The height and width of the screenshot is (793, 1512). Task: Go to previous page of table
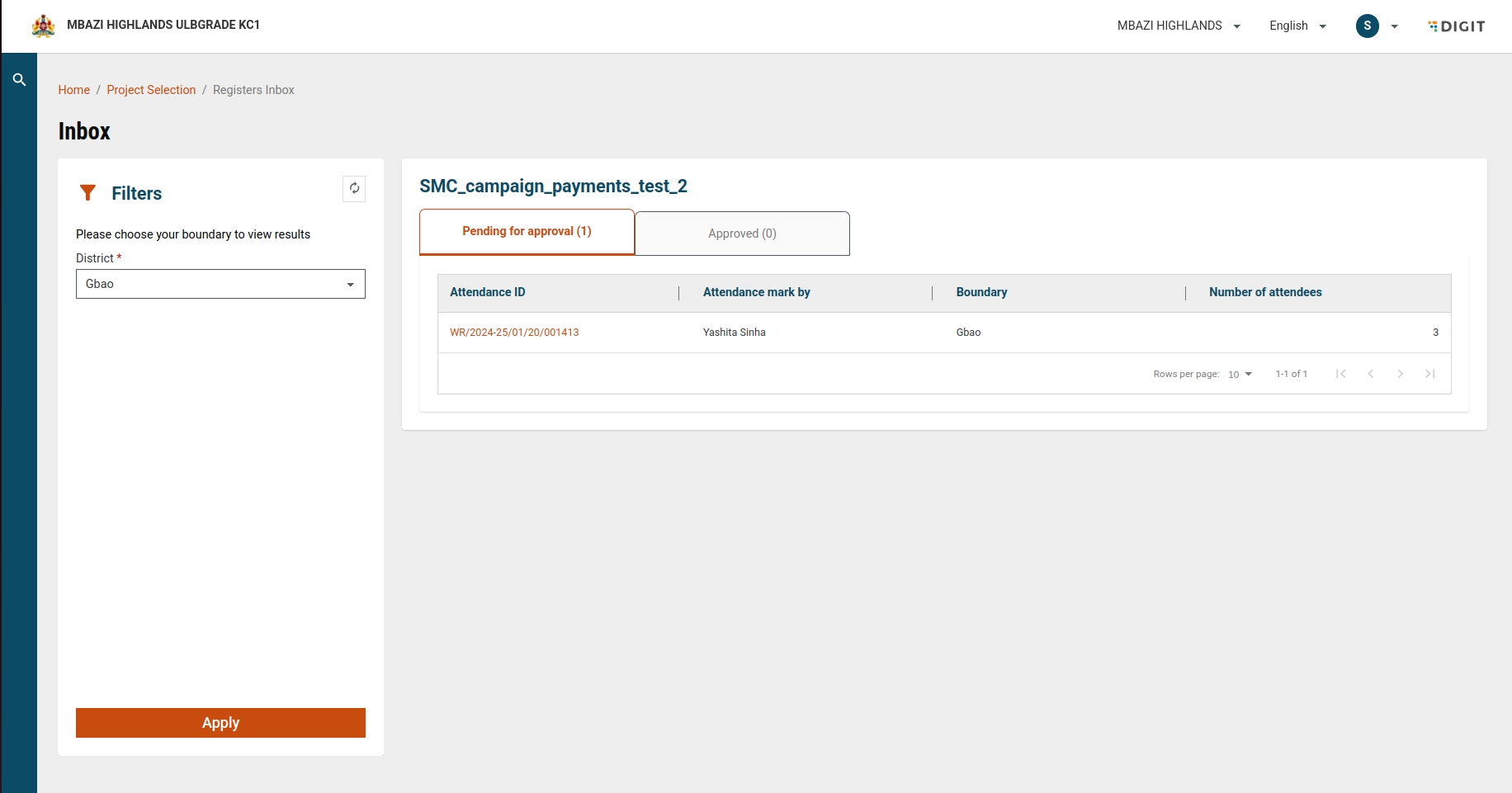click(x=1370, y=374)
